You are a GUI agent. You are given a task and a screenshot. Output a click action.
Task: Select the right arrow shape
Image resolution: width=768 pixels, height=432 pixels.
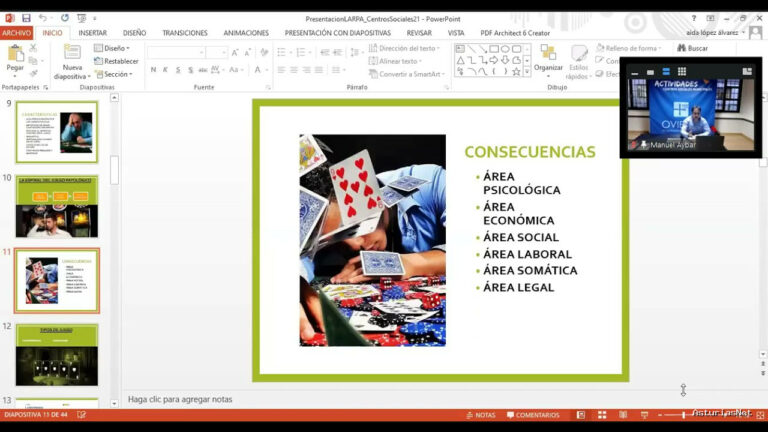click(x=494, y=60)
